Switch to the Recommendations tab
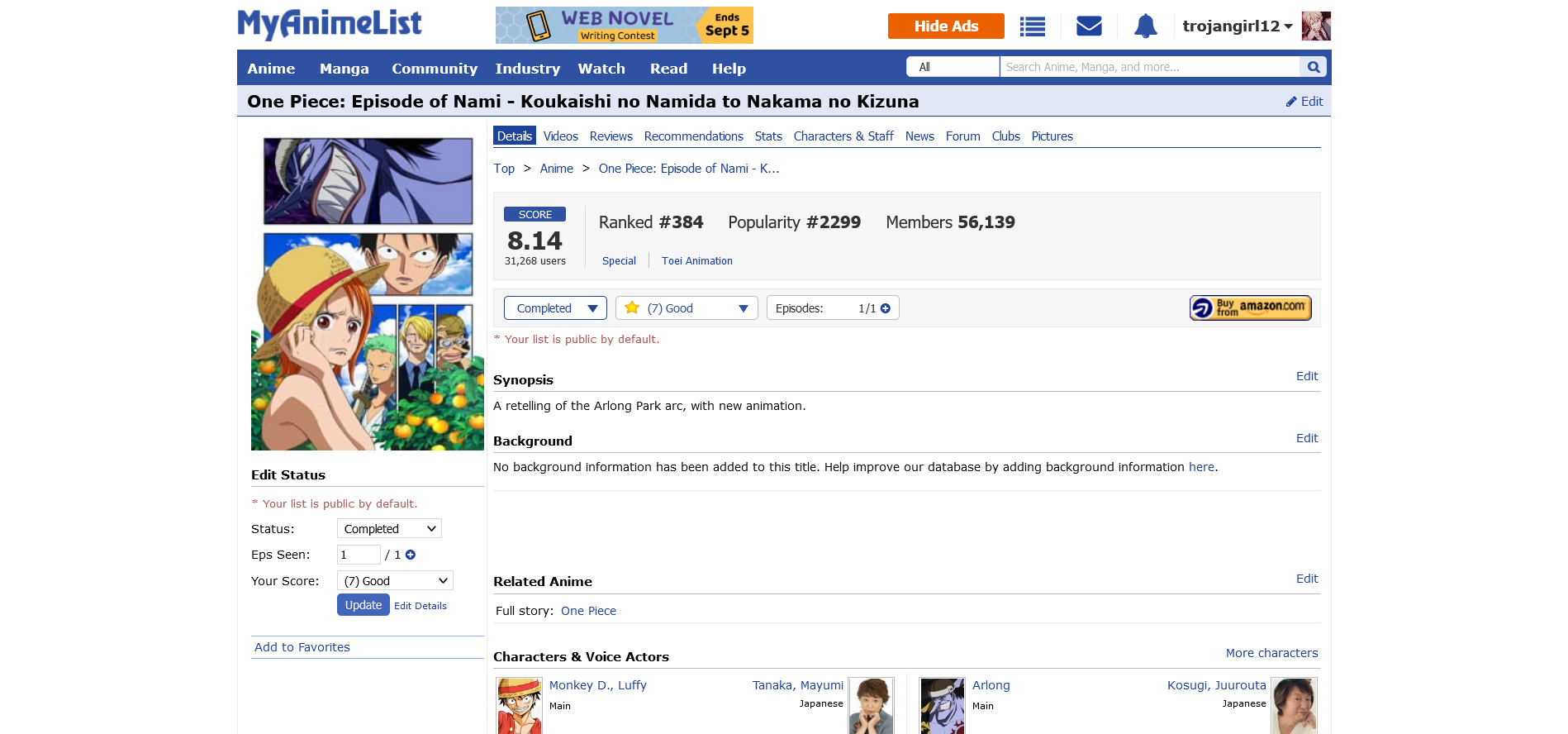The image size is (1568, 734). 694,136
